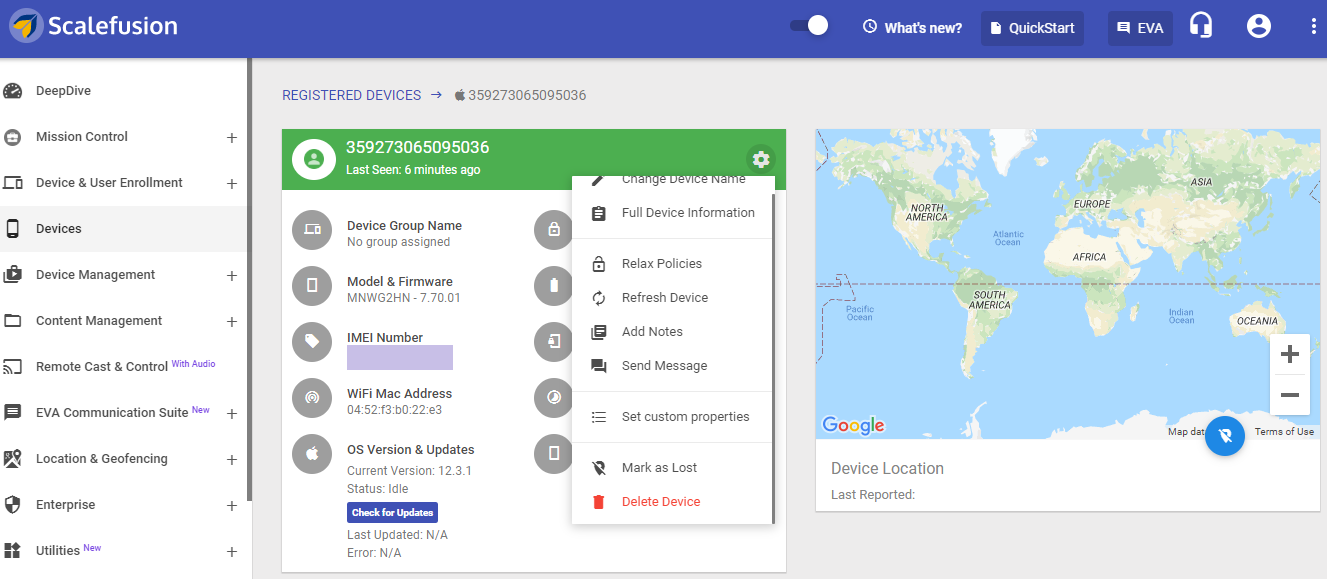The height and width of the screenshot is (579, 1327).
Task: Expand Device & User Enrollment submenu
Action: click(232, 184)
